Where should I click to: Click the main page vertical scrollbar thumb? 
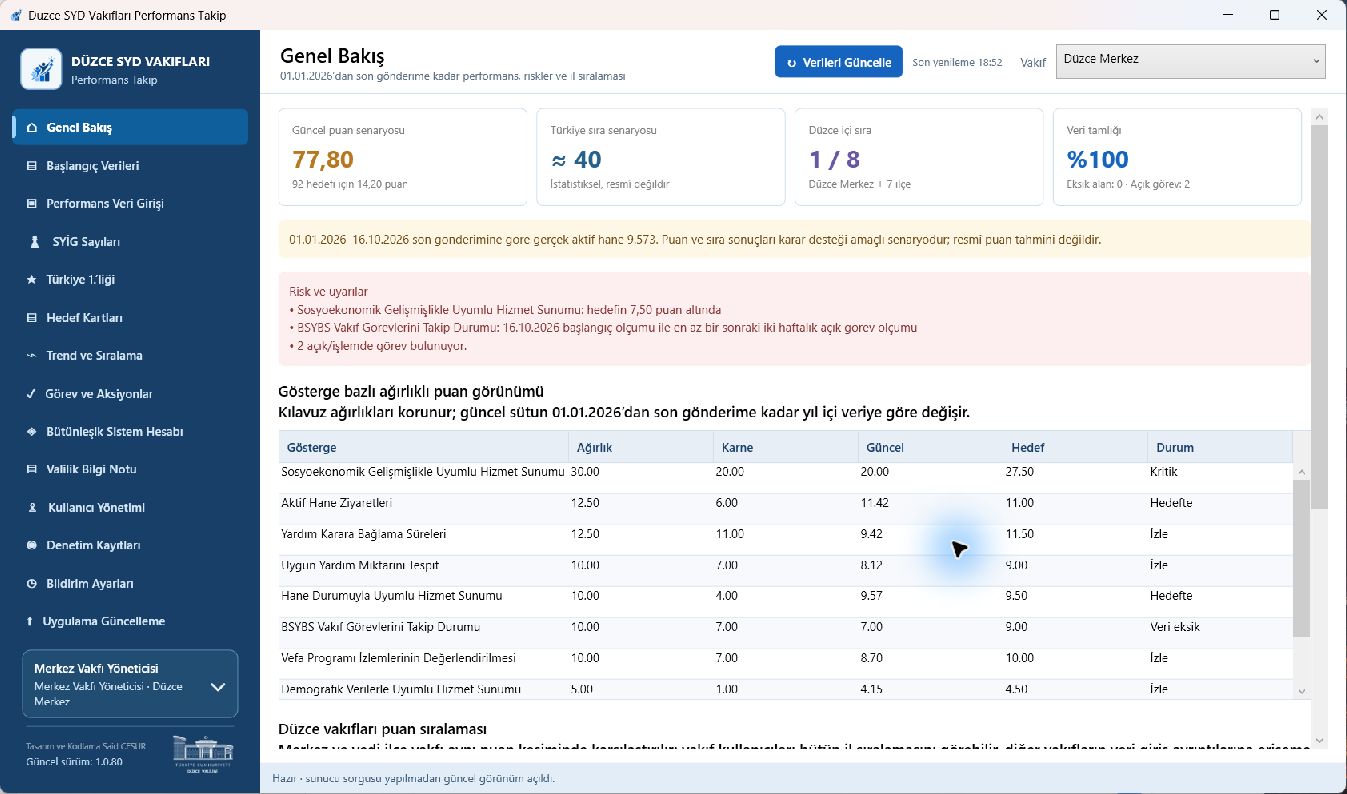[1318, 318]
